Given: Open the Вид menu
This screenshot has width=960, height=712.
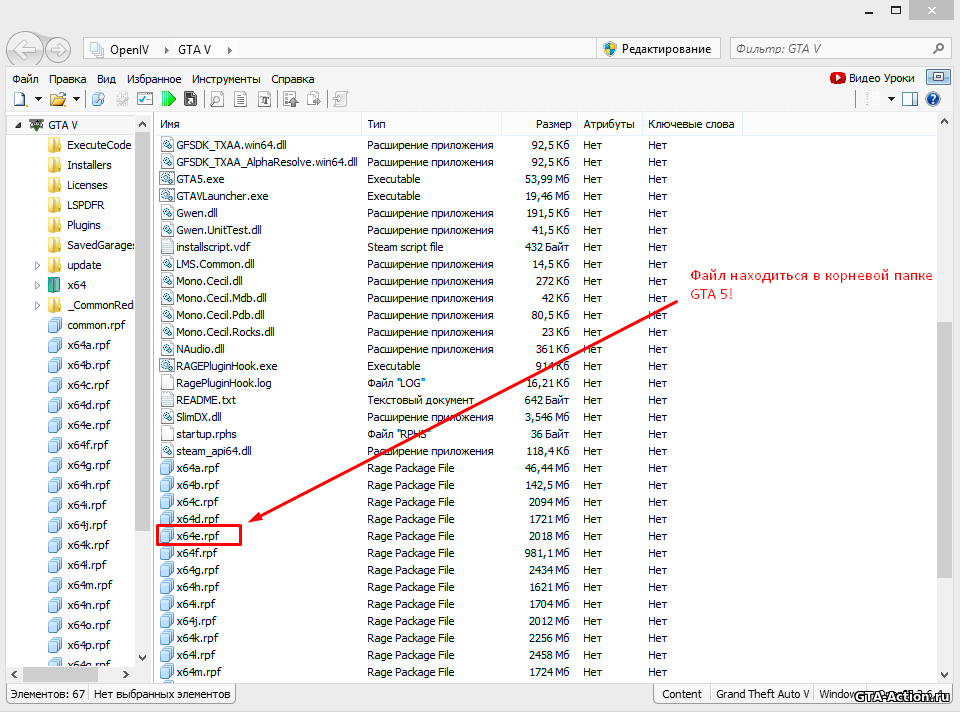Looking at the screenshot, I should [106, 79].
